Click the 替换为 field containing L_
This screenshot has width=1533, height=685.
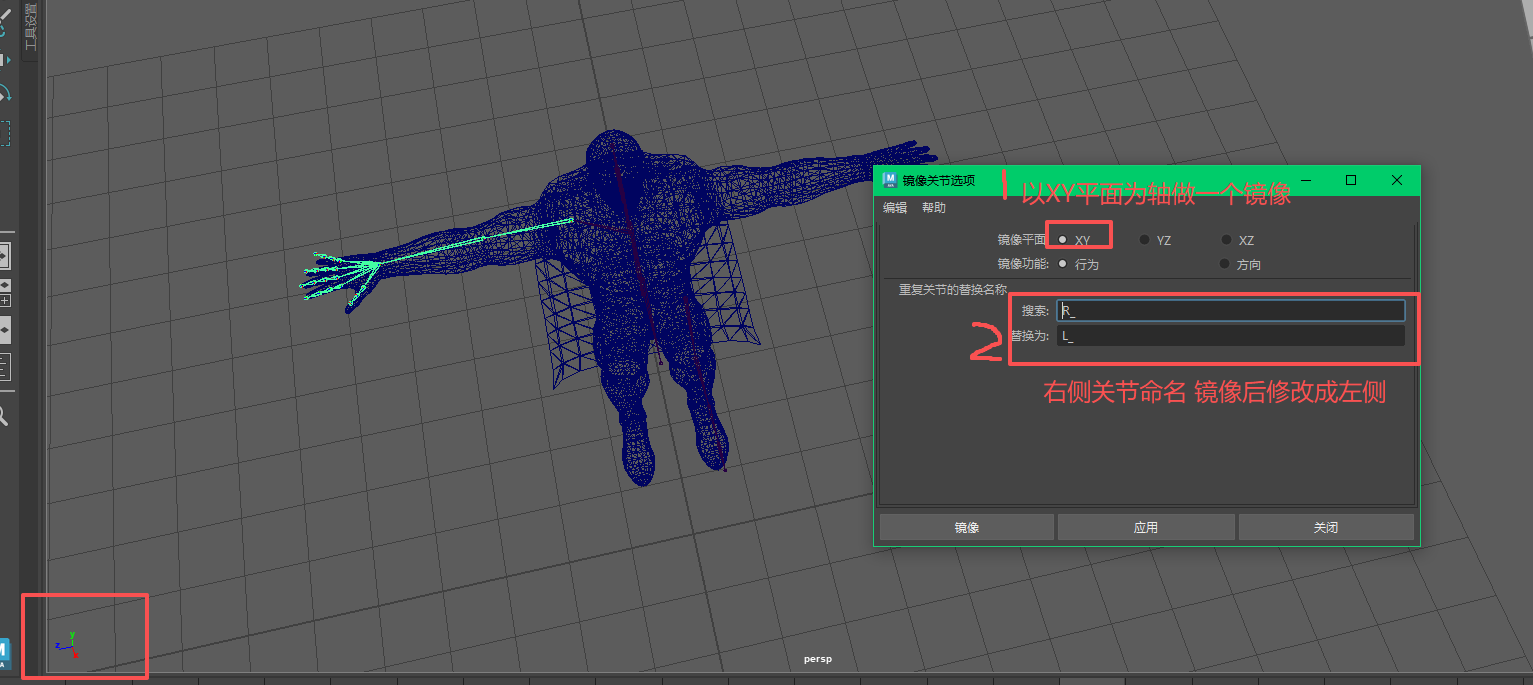(1231, 336)
